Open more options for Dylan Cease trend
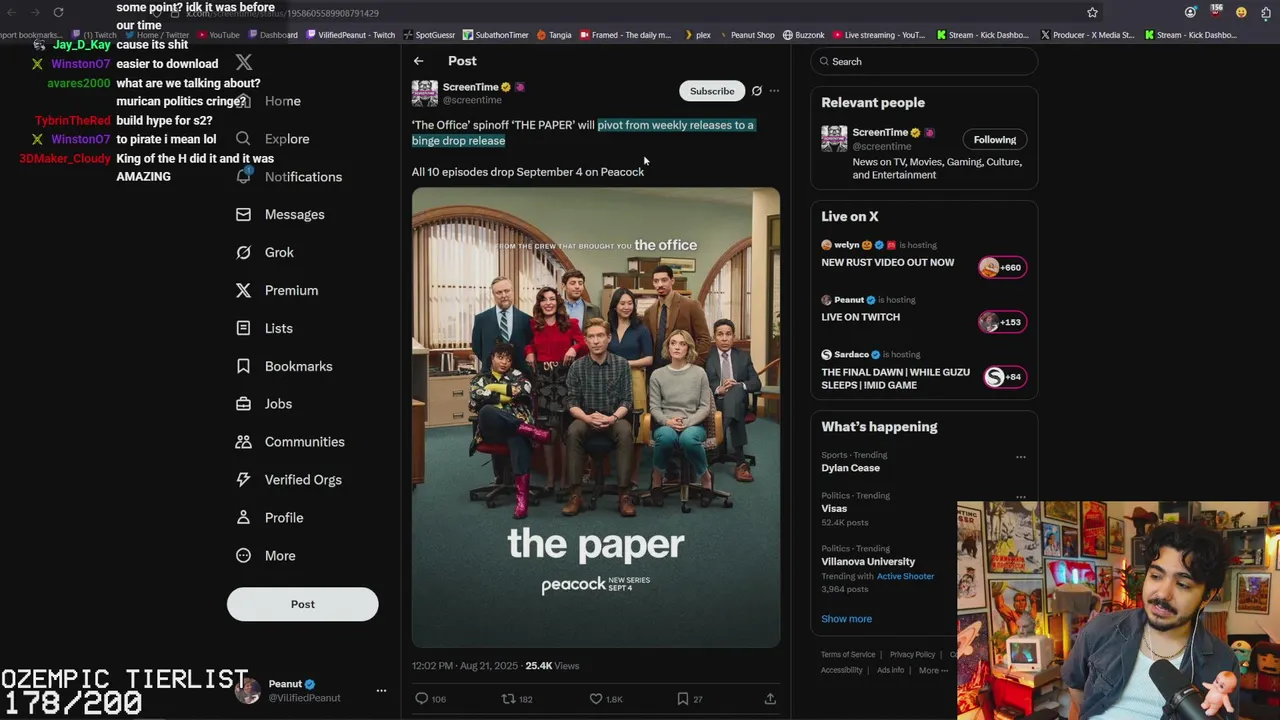1280x720 pixels. pyautogui.click(x=1021, y=457)
